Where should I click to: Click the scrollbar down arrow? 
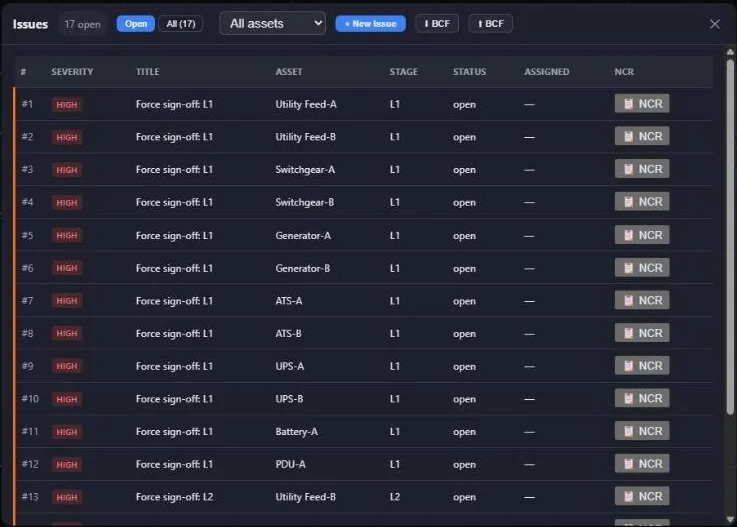(730, 519)
